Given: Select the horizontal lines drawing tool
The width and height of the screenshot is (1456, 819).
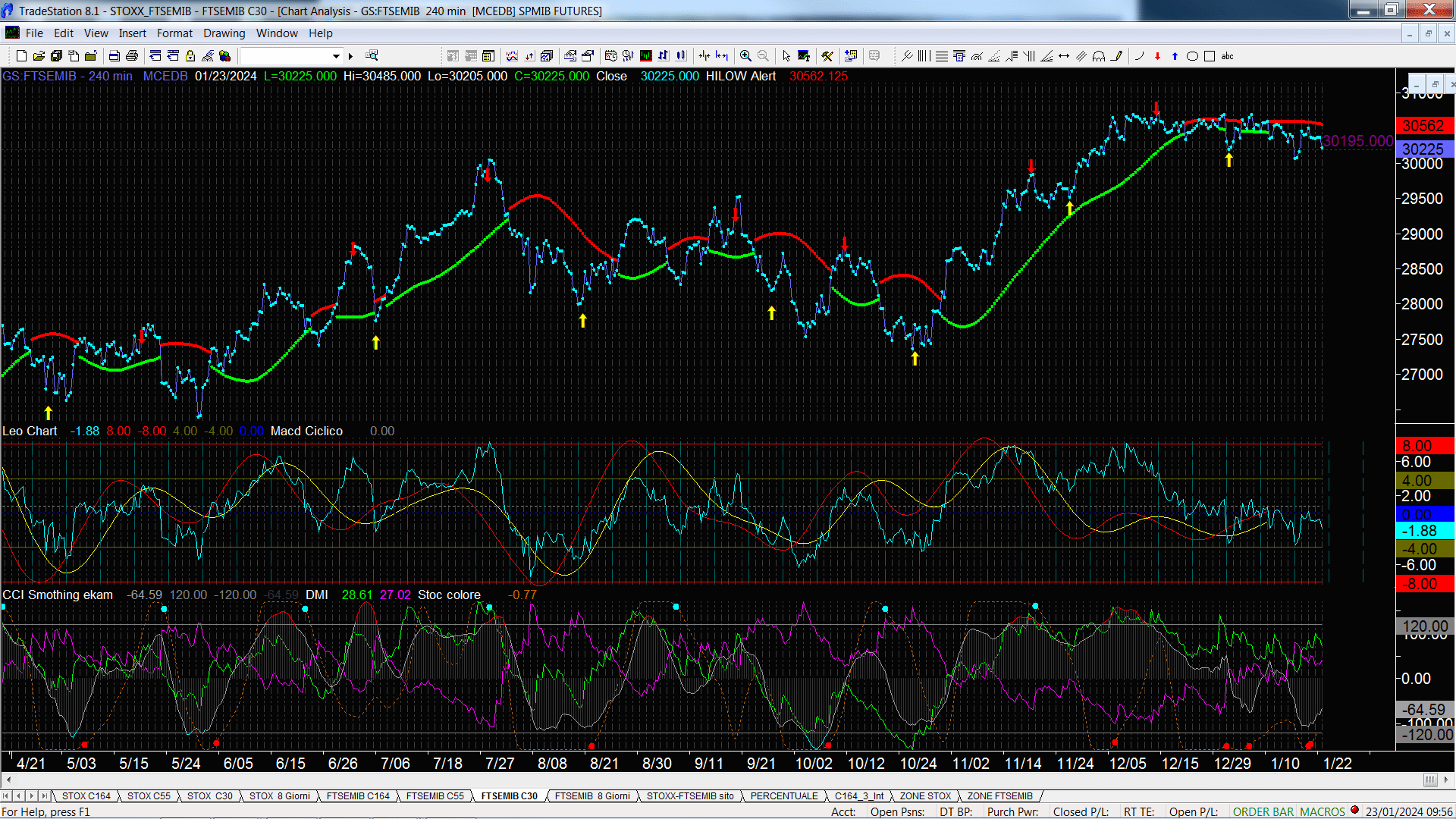Looking at the screenshot, I should pos(942,56).
